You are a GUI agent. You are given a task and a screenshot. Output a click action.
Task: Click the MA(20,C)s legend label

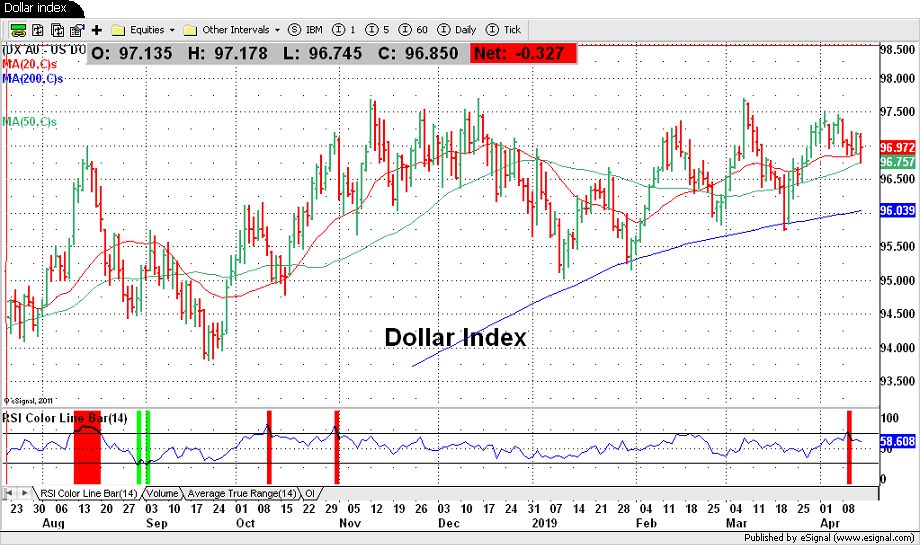[30, 64]
